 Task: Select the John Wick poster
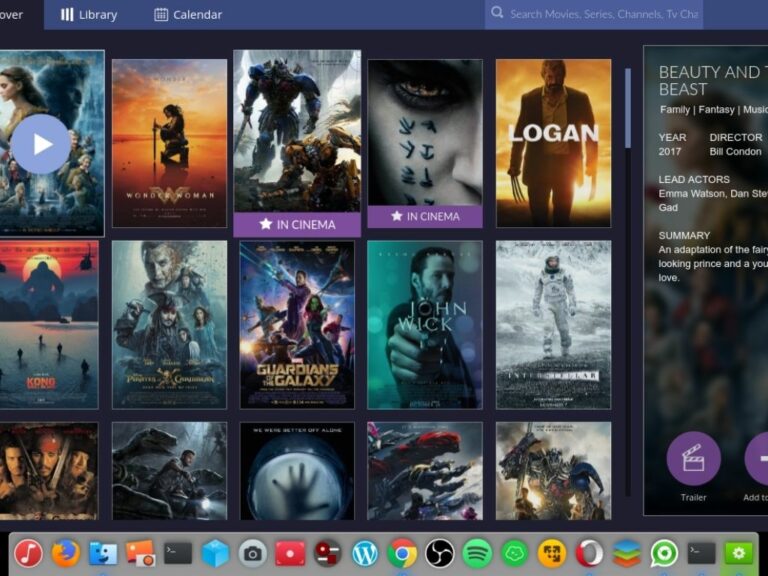424,324
